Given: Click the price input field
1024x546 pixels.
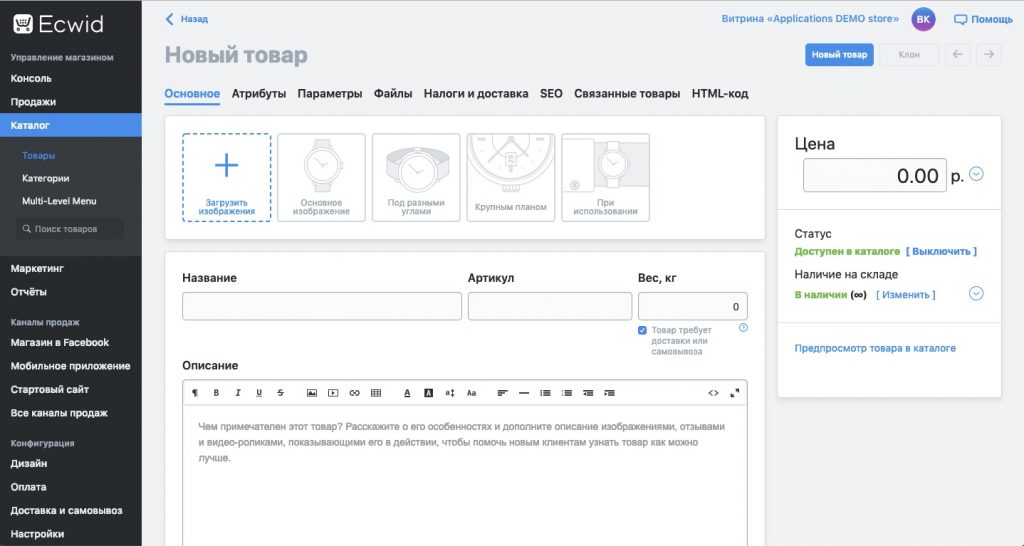Looking at the screenshot, I should pos(874,175).
